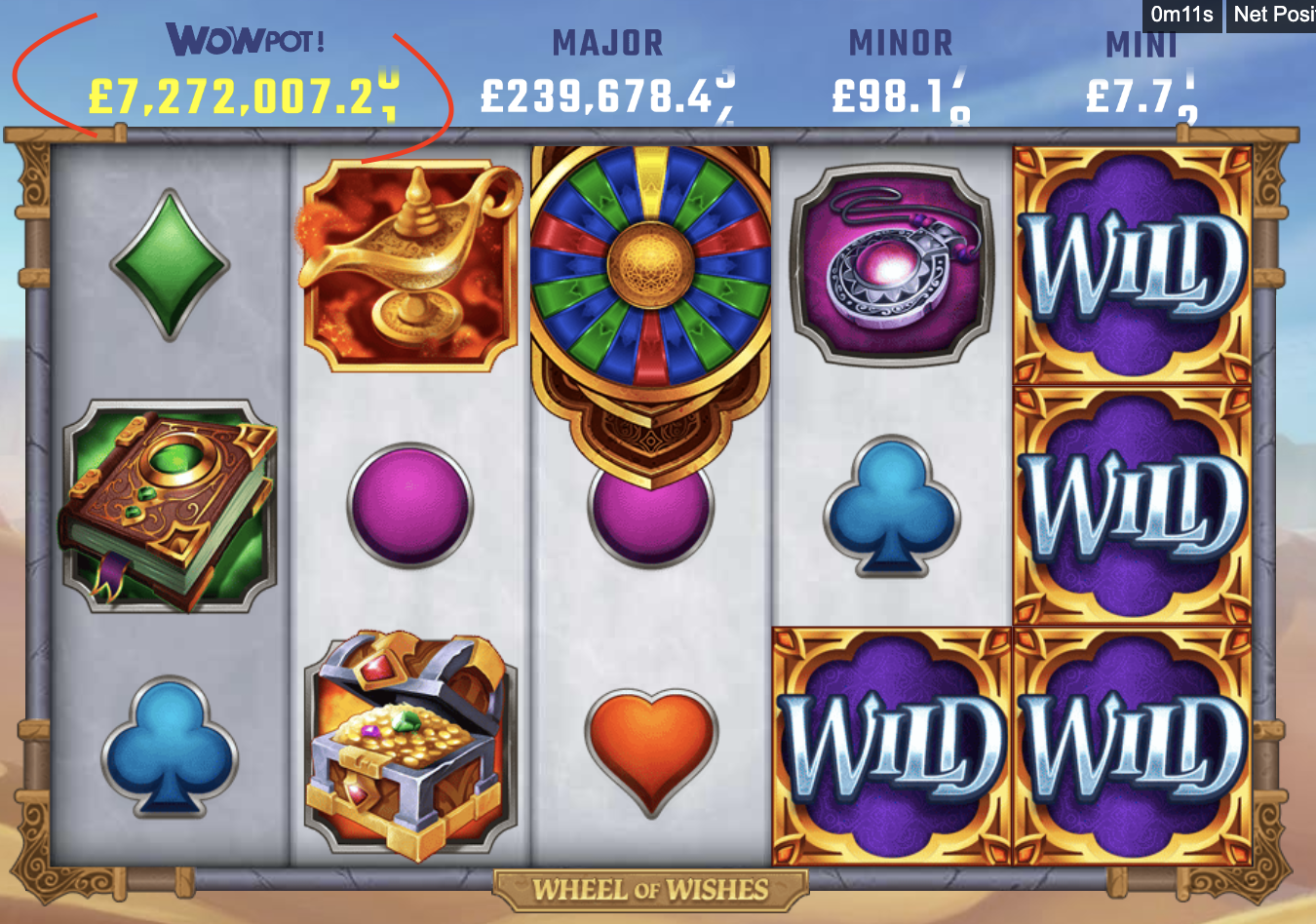Click the colorful bonus wheel symbol

(x=650, y=312)
